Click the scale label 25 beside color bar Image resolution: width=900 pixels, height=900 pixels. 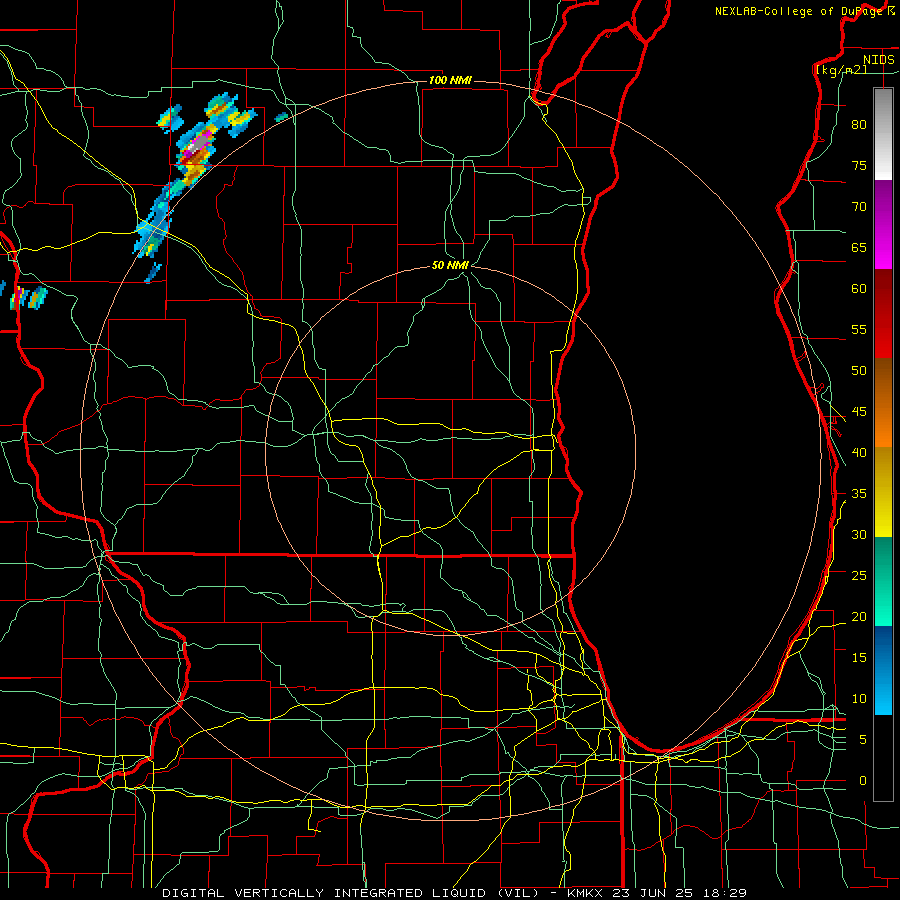pos(859,575)
